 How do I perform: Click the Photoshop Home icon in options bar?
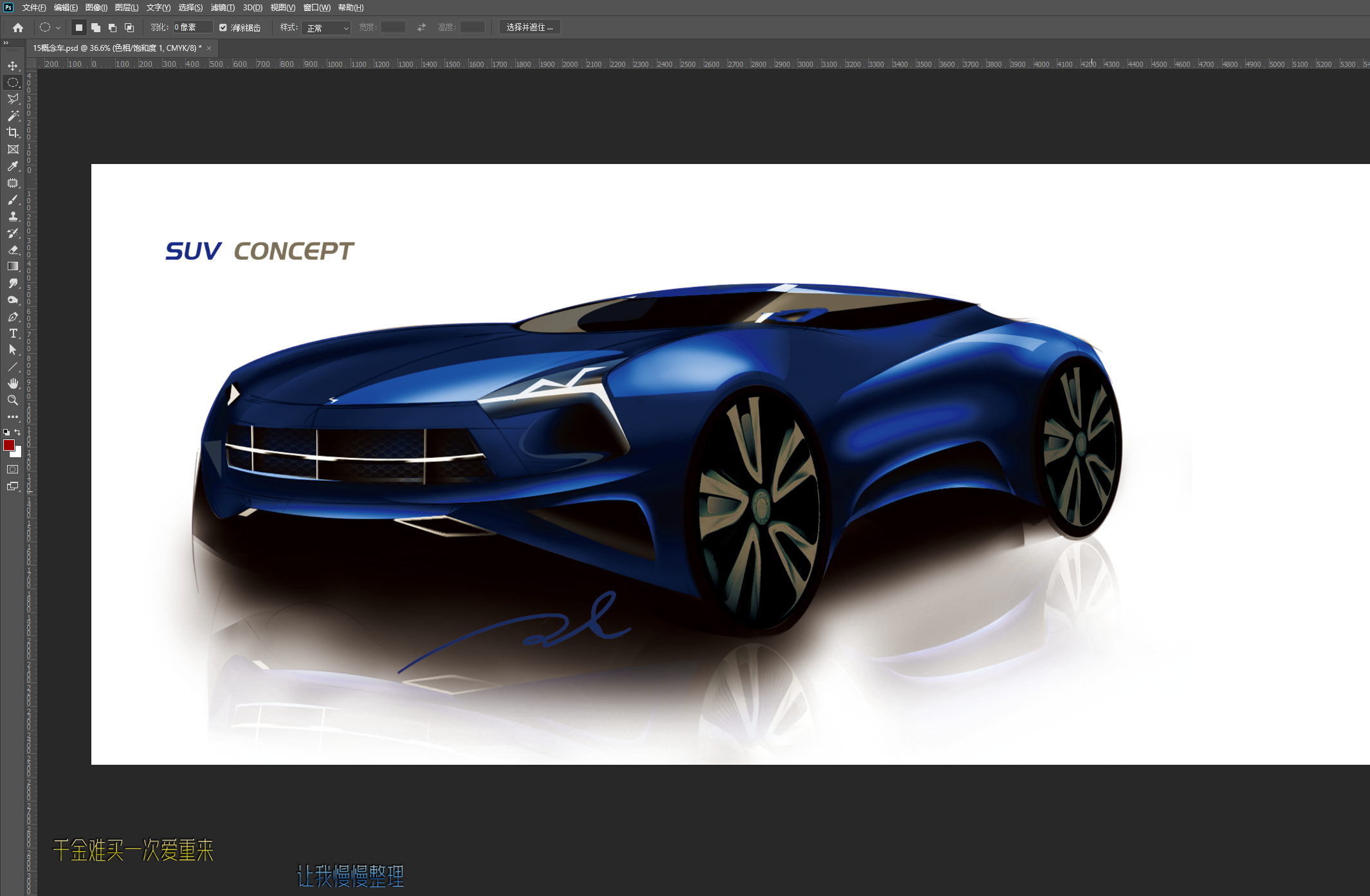coord(17,27)
